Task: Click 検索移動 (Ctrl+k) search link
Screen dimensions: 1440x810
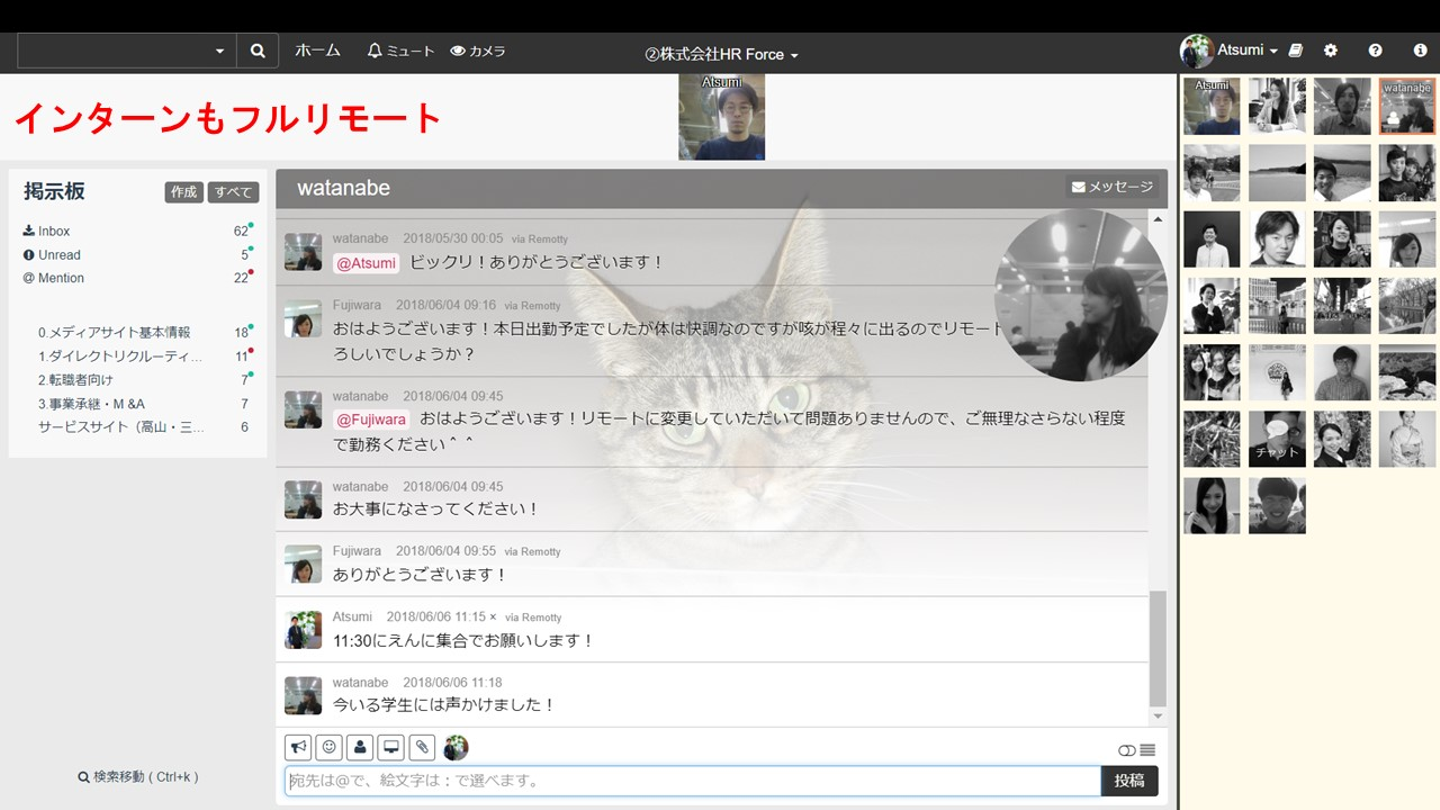Action: [x=138, y=777]
